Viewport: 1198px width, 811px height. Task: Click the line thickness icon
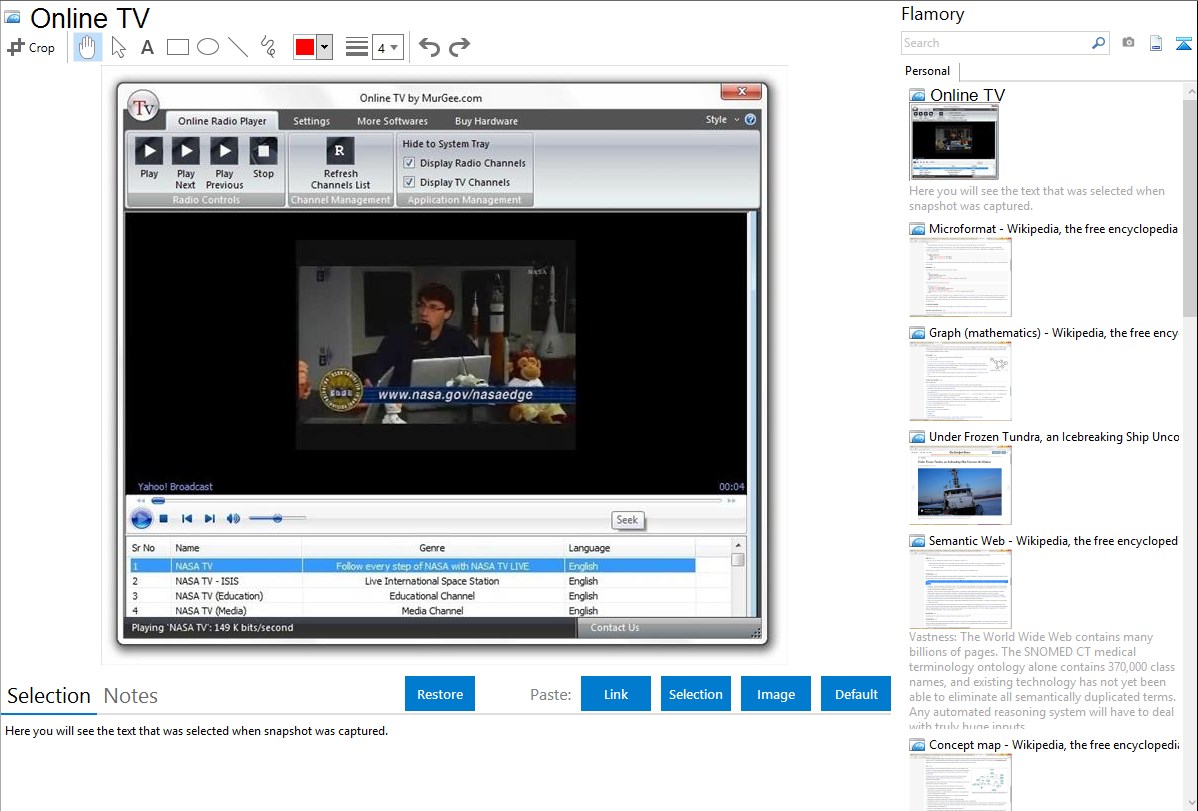[357, 47]
